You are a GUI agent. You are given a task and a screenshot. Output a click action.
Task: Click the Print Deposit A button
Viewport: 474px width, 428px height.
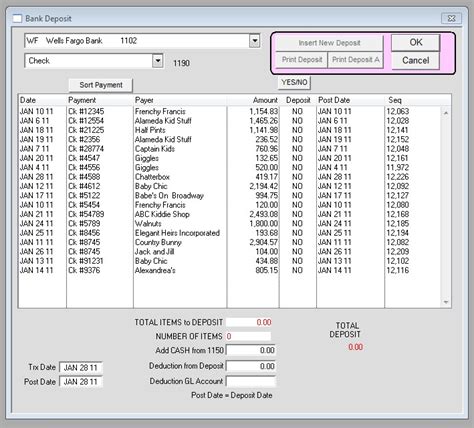pyautogui.click(x=355, y=60)
